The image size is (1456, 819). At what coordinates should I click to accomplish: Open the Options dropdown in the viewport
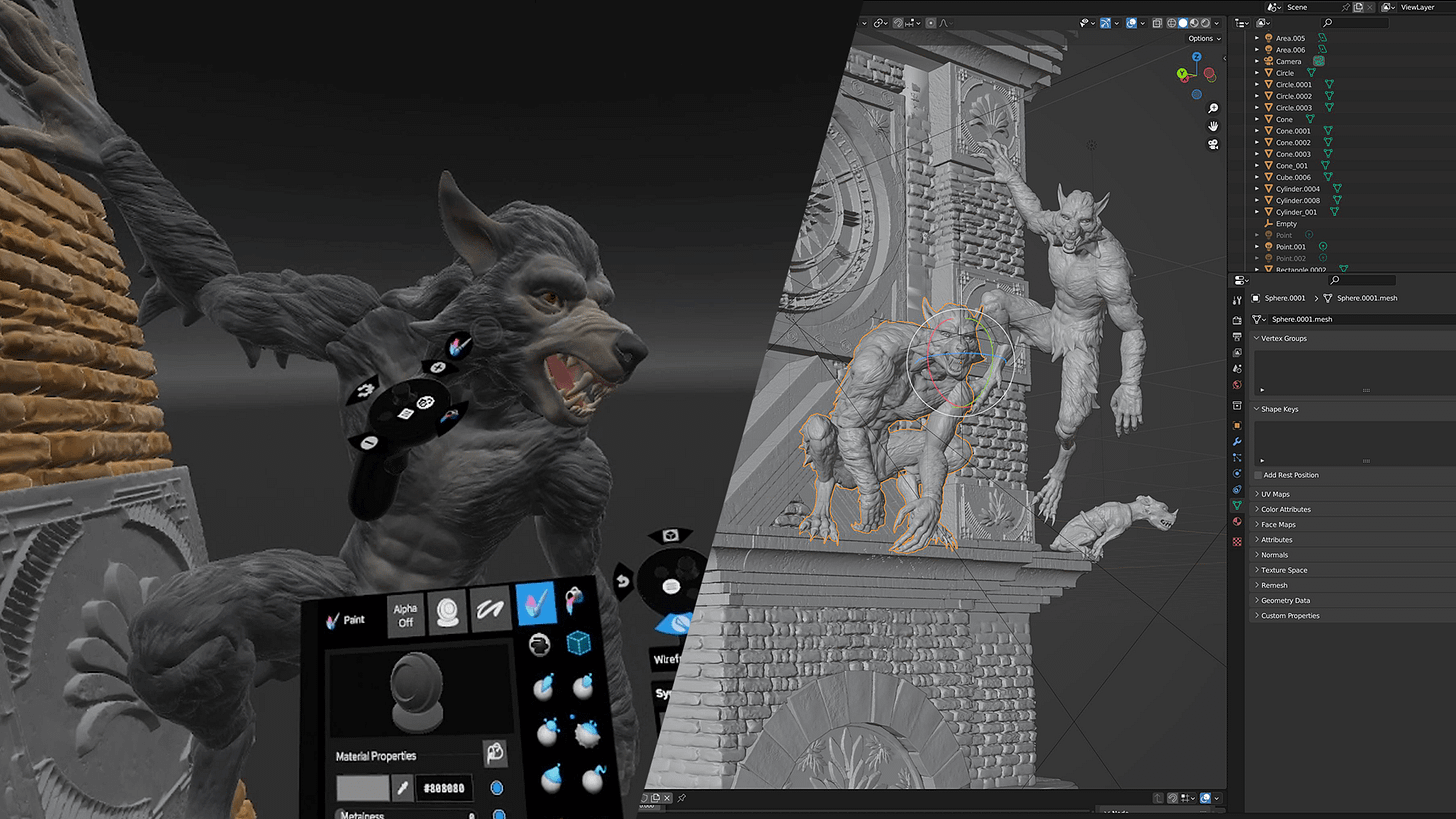pos(1204,38)
